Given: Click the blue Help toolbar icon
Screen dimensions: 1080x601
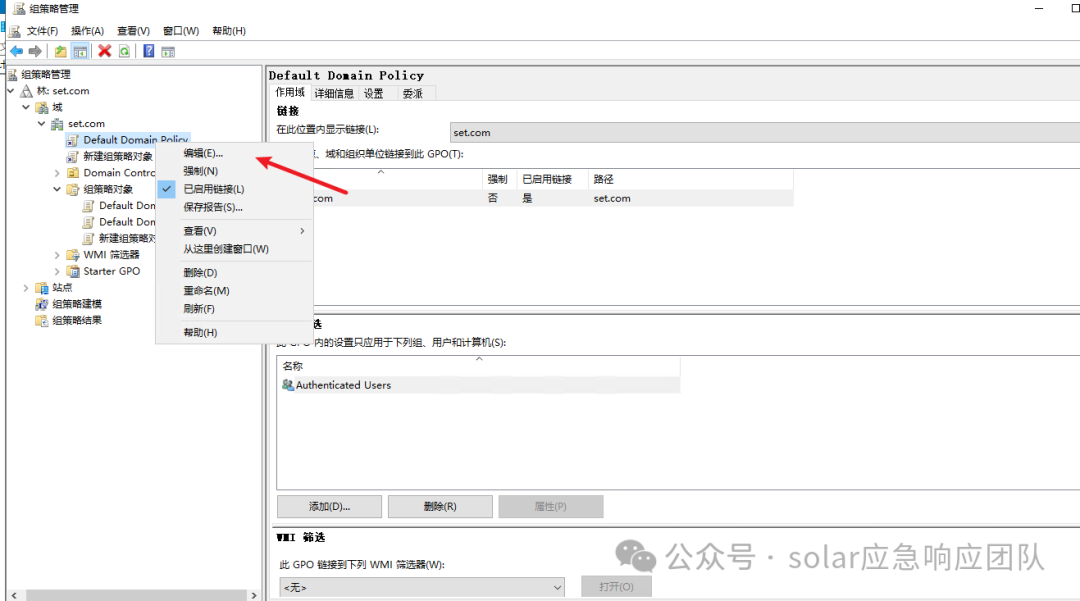Looking at the screenshot, I should coord(148,51).
